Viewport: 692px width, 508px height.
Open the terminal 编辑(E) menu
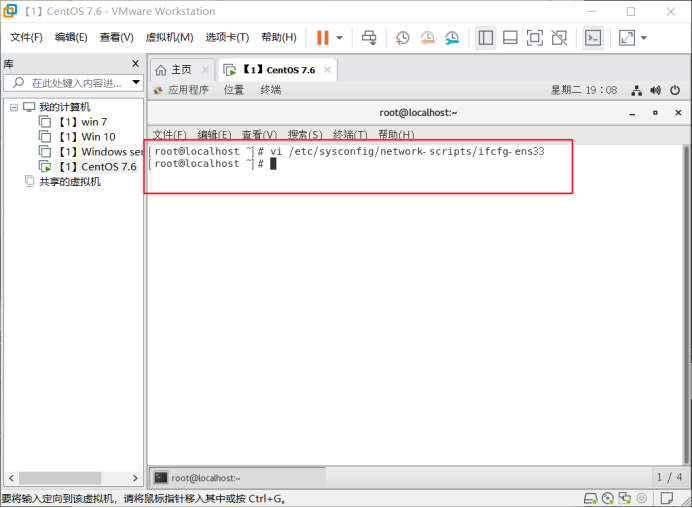pos(214,134)
